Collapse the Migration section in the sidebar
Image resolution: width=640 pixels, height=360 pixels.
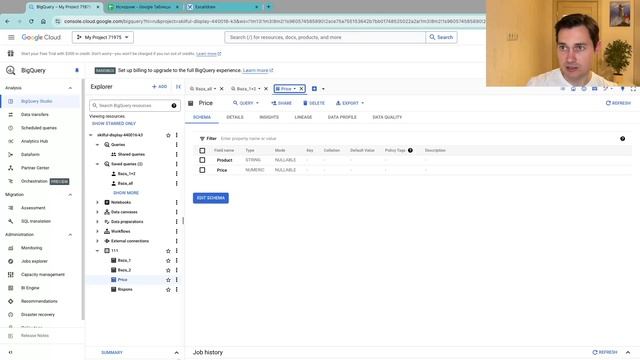click(70, 195)
